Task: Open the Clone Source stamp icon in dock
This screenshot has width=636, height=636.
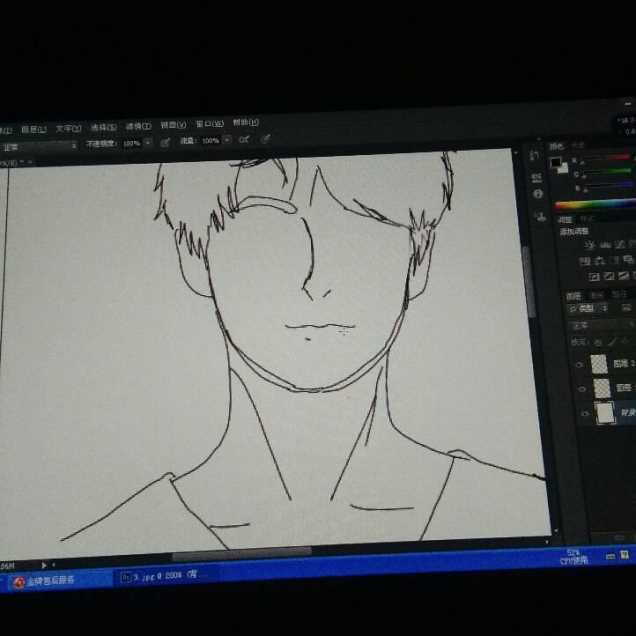Action: tap(540, 216)
